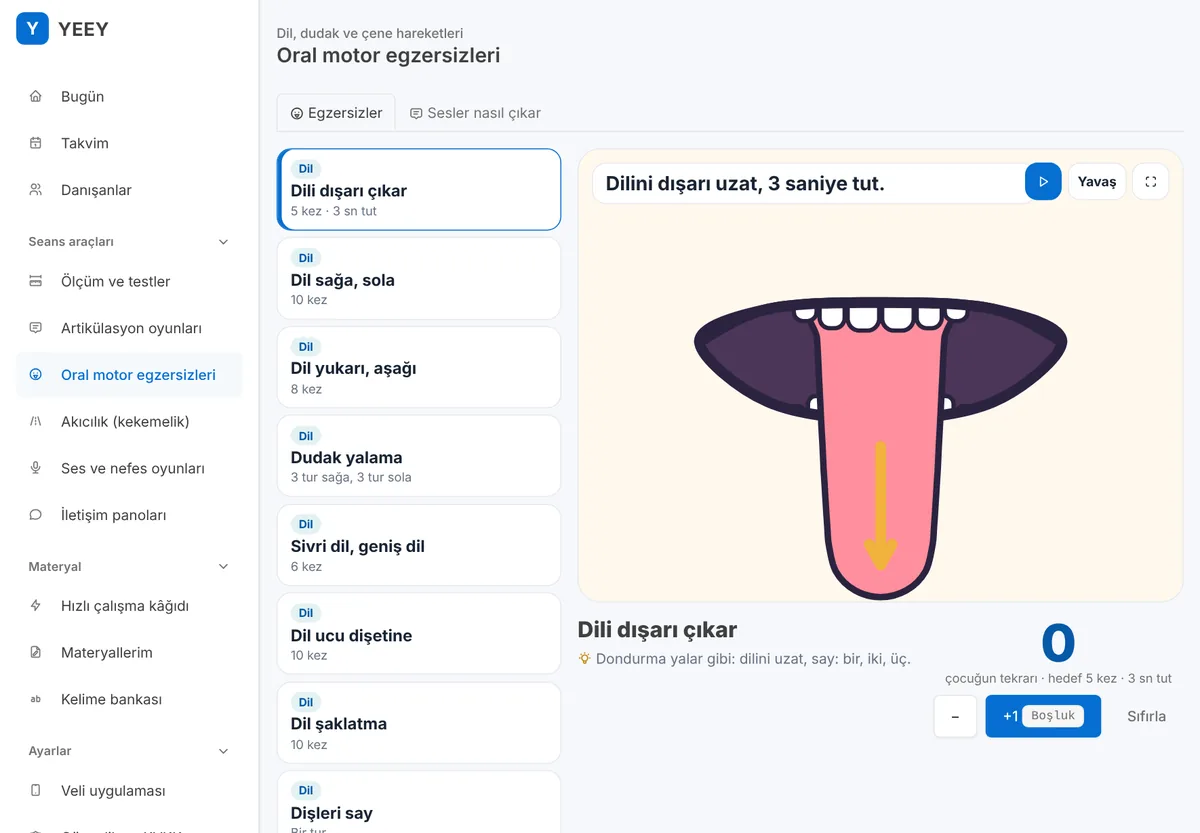
Task: Click the Veli uygulaması phone icon
Action: pyautogui.click(x=36, y=791)
